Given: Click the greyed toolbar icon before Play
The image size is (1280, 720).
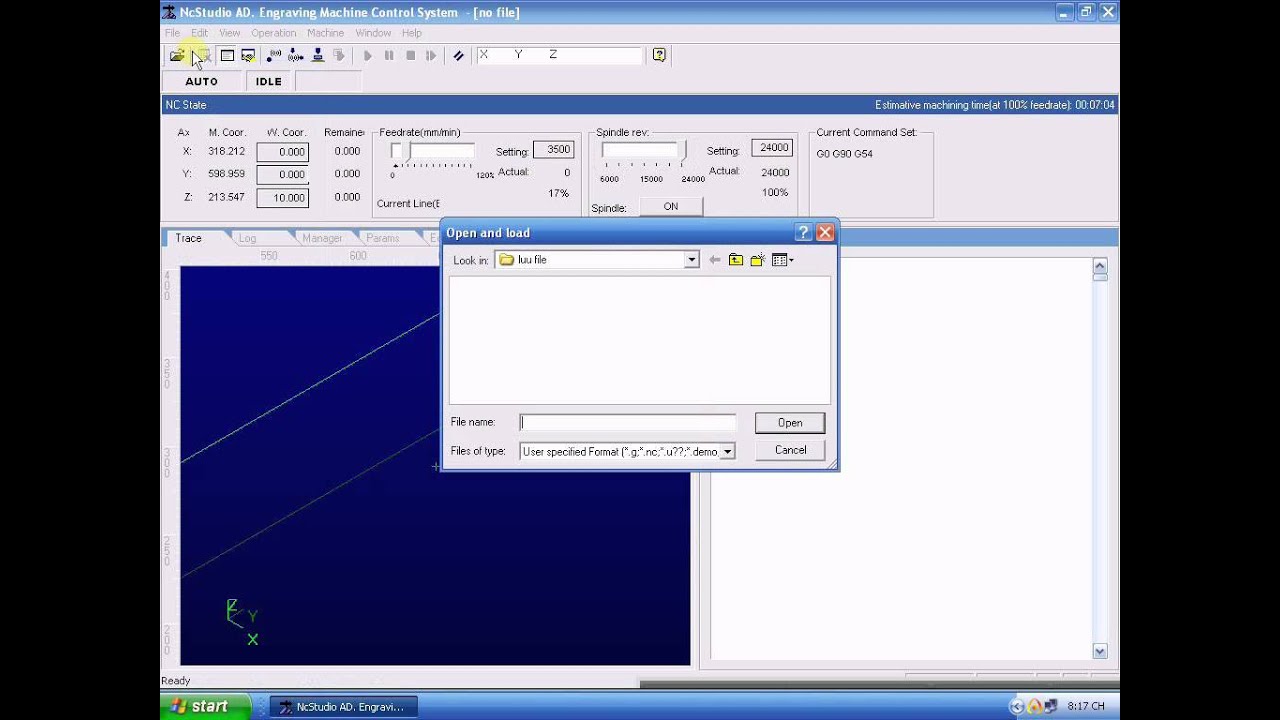Looking at the screenshot, I should tap(339, 56).
